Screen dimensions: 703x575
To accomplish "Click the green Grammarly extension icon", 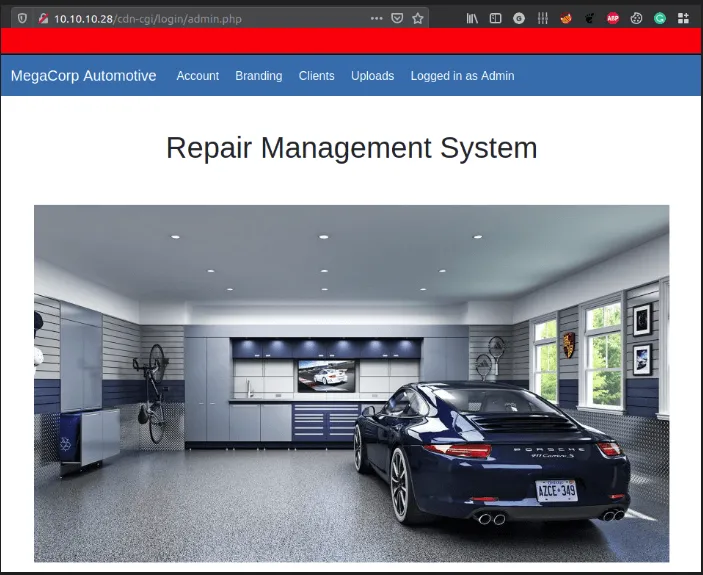I will 660,18.
